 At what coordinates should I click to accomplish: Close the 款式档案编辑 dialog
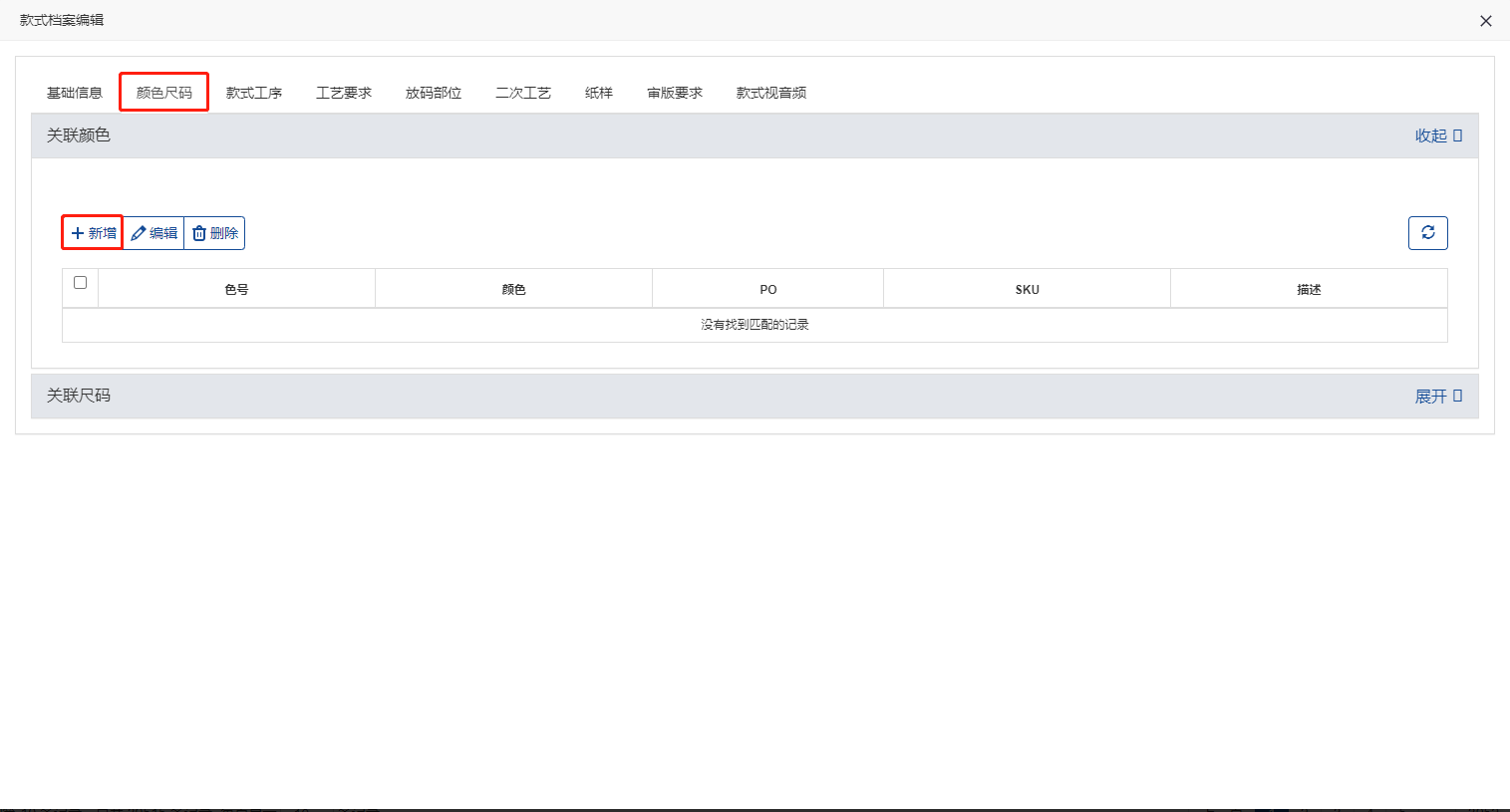tap(1485, 20)
